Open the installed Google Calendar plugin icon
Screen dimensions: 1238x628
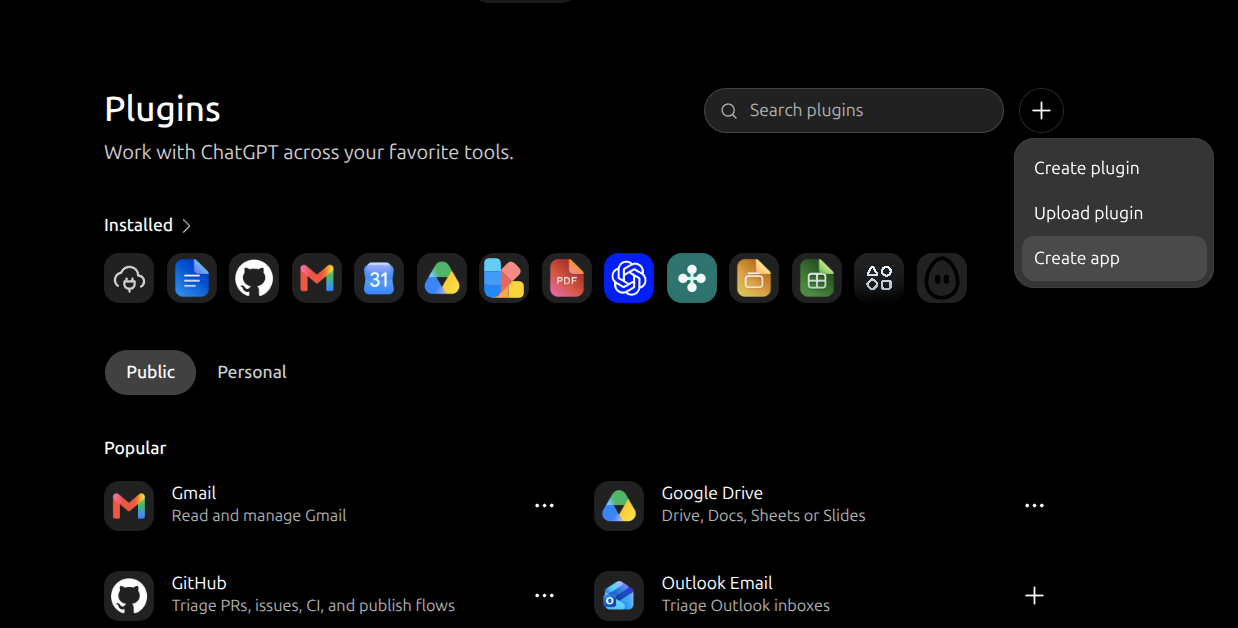(379, 278)
